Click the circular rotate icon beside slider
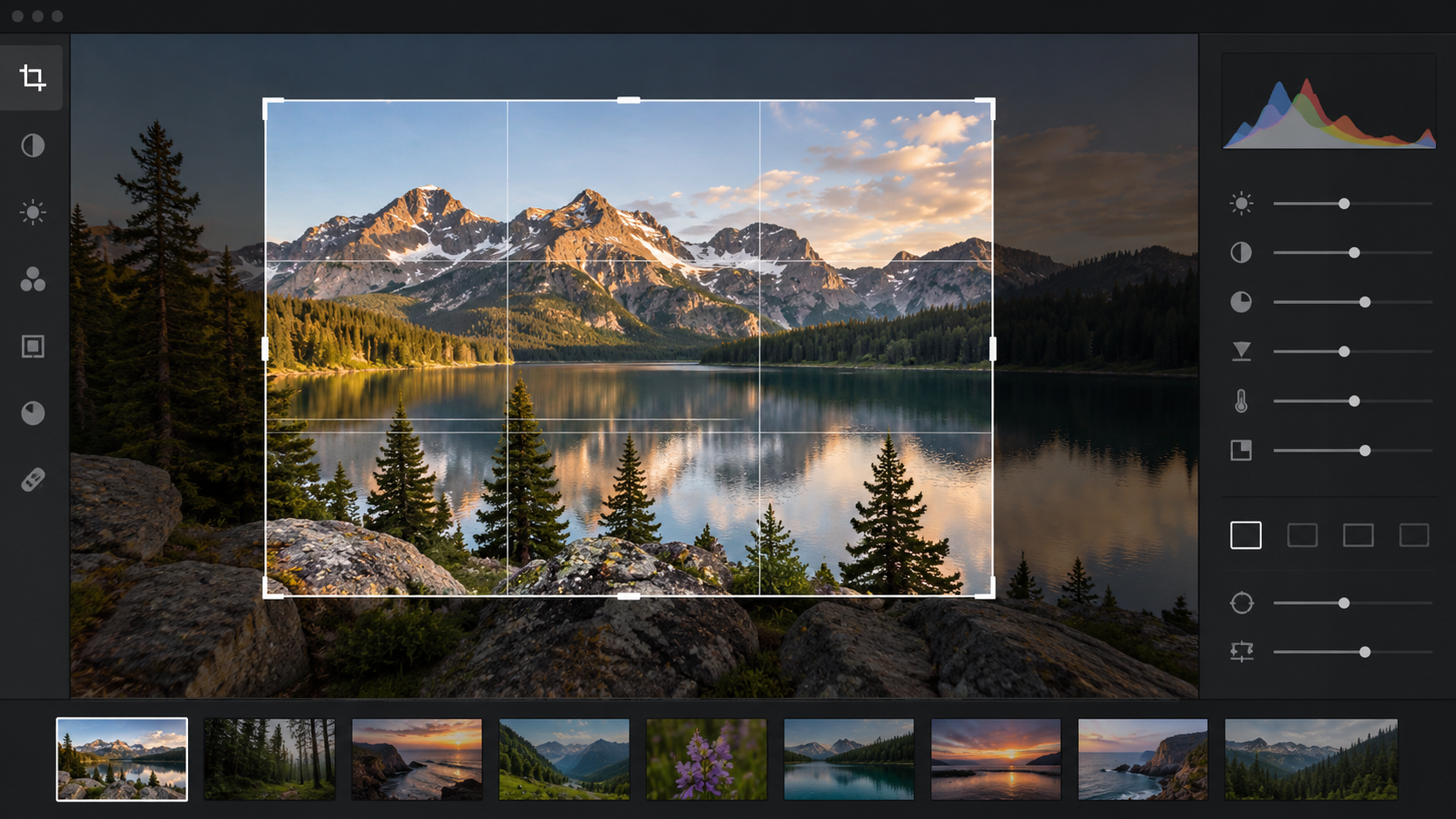Screen dimensions: 1456x819 pyautogui.click(x=1242, y=602)
